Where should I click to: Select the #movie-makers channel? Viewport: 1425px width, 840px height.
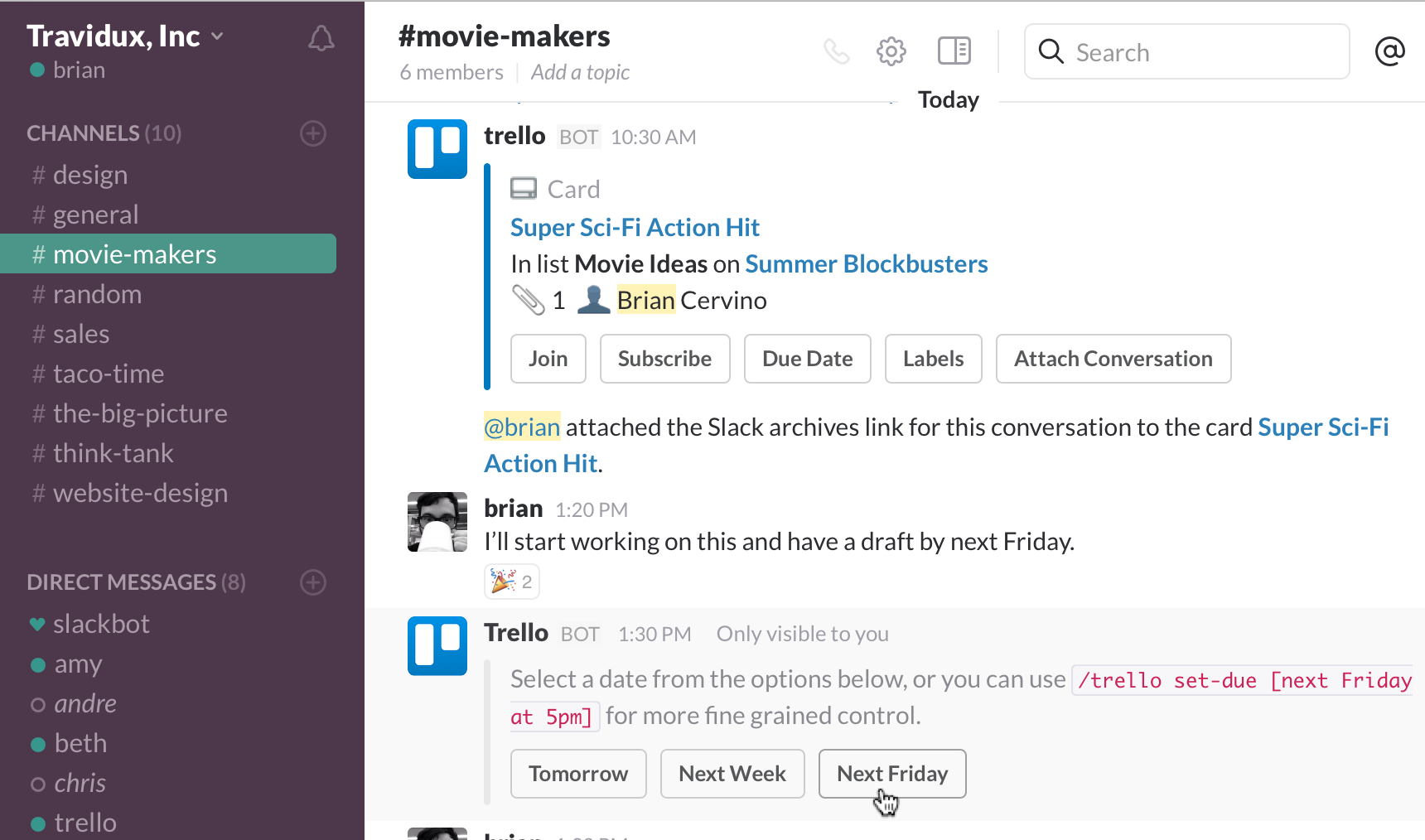[x=168, y=254]
